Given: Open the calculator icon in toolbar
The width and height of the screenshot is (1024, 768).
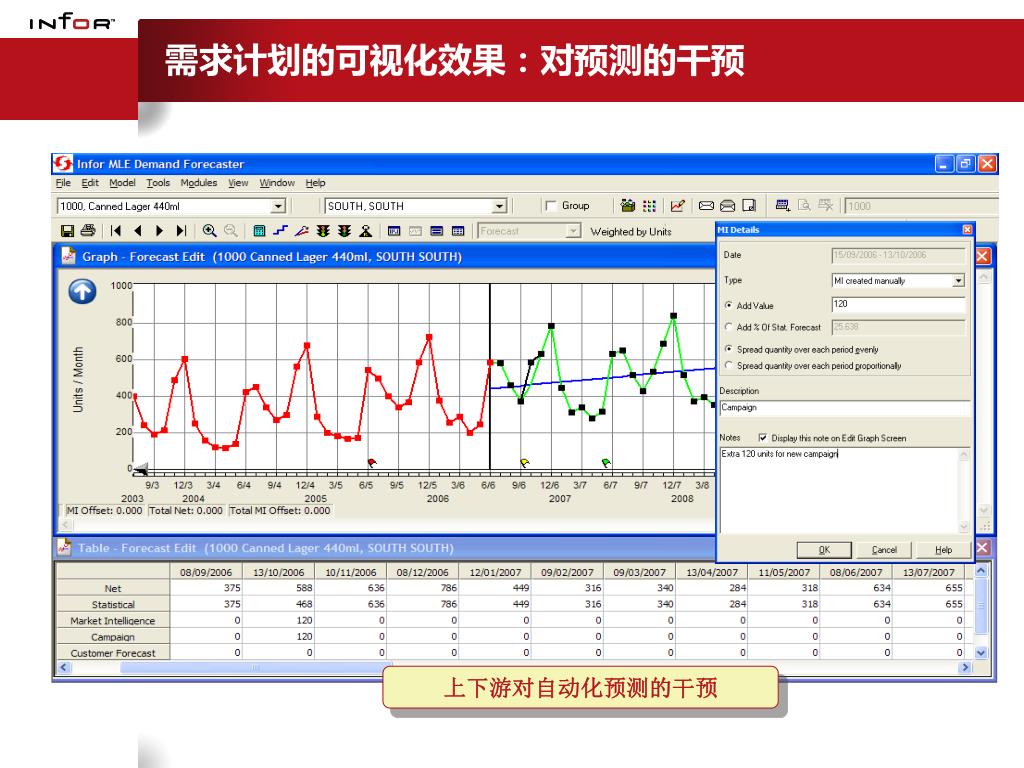Looking at the screenshot, I should (259, 231).
